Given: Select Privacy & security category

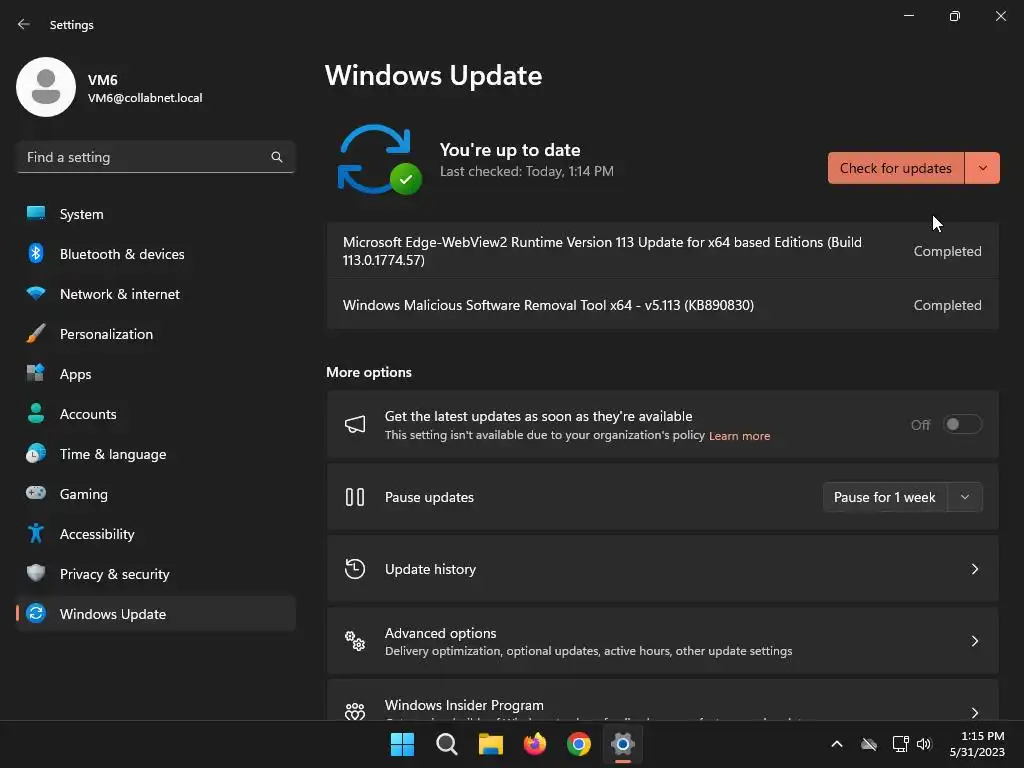Looking at the screenshot, I should (x=156, y=574).
